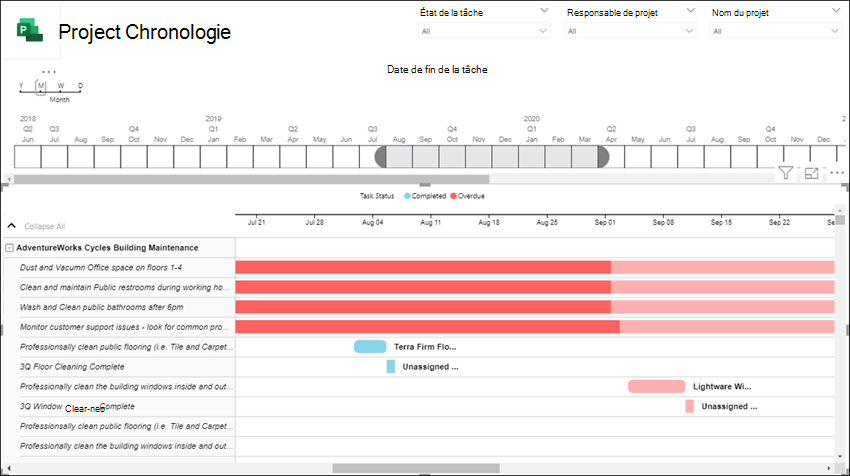
Task: Click the left handle of the timeline range
Action: point(381,157)
